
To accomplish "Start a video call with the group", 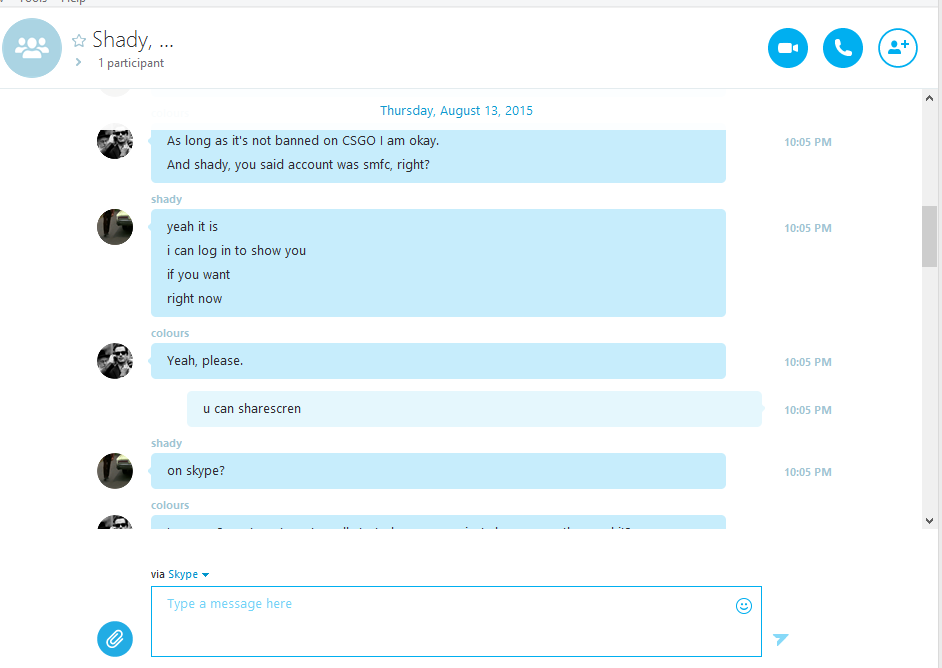I will (x=788, y=48).
